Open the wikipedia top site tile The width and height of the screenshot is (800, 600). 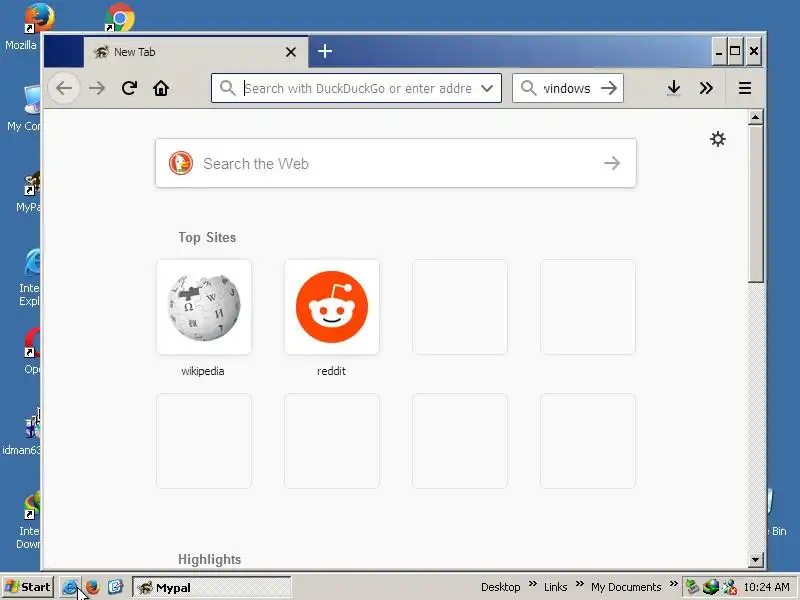click(204, 307)
